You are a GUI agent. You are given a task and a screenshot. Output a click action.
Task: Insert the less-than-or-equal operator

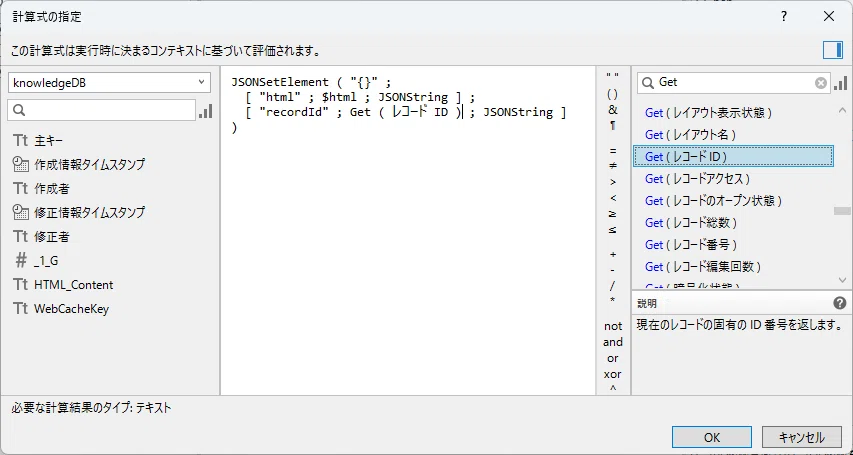tap(613, 230)
